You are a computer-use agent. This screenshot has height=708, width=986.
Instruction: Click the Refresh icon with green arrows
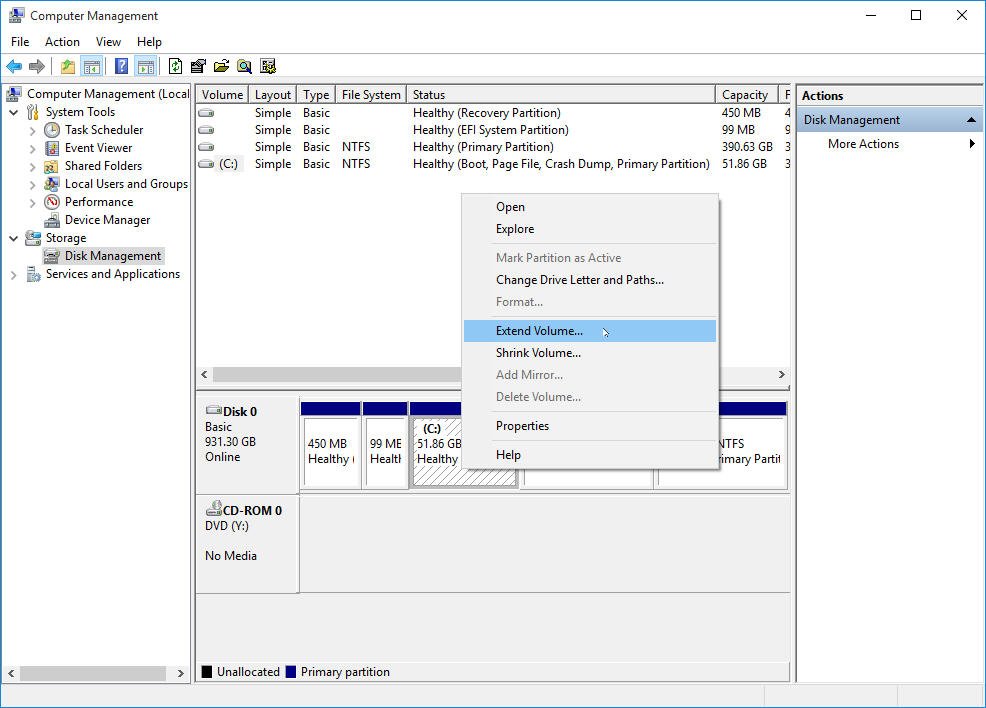[175, 67]
